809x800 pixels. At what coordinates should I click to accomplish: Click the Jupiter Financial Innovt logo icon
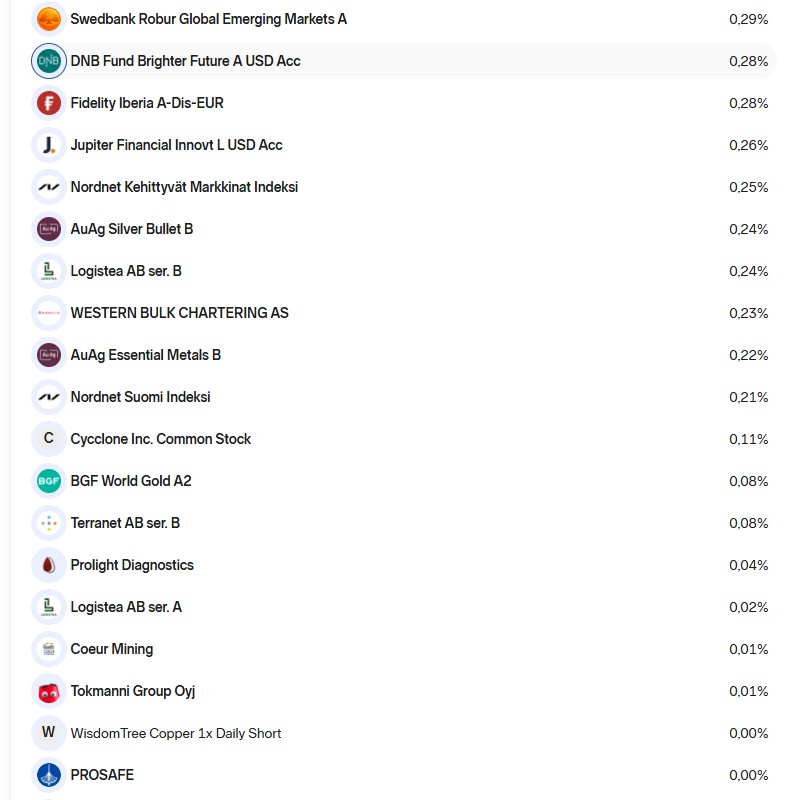point(48,145)
